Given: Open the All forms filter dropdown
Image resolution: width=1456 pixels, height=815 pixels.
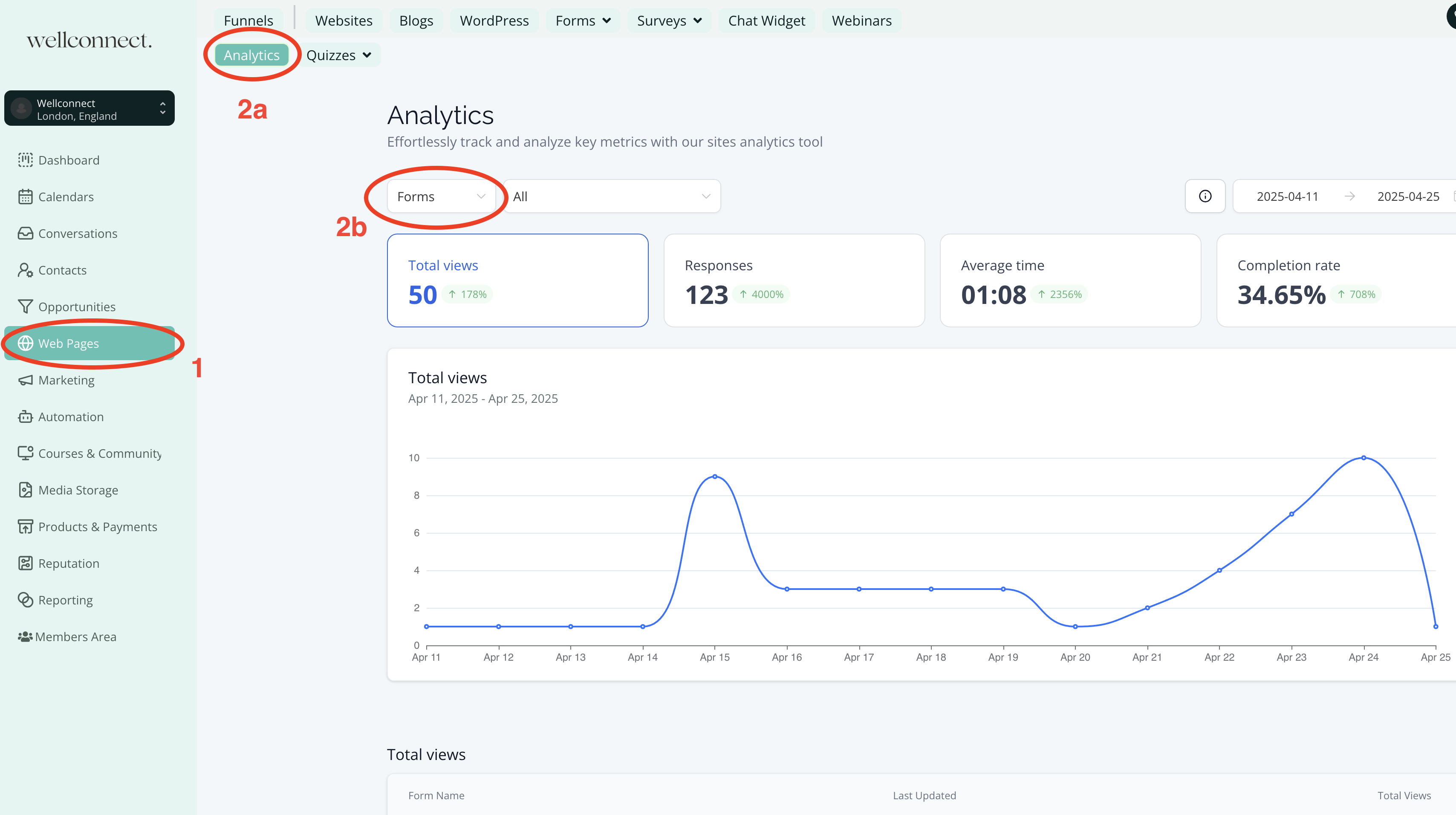Looking at the screenshot, I should point(611,196).
